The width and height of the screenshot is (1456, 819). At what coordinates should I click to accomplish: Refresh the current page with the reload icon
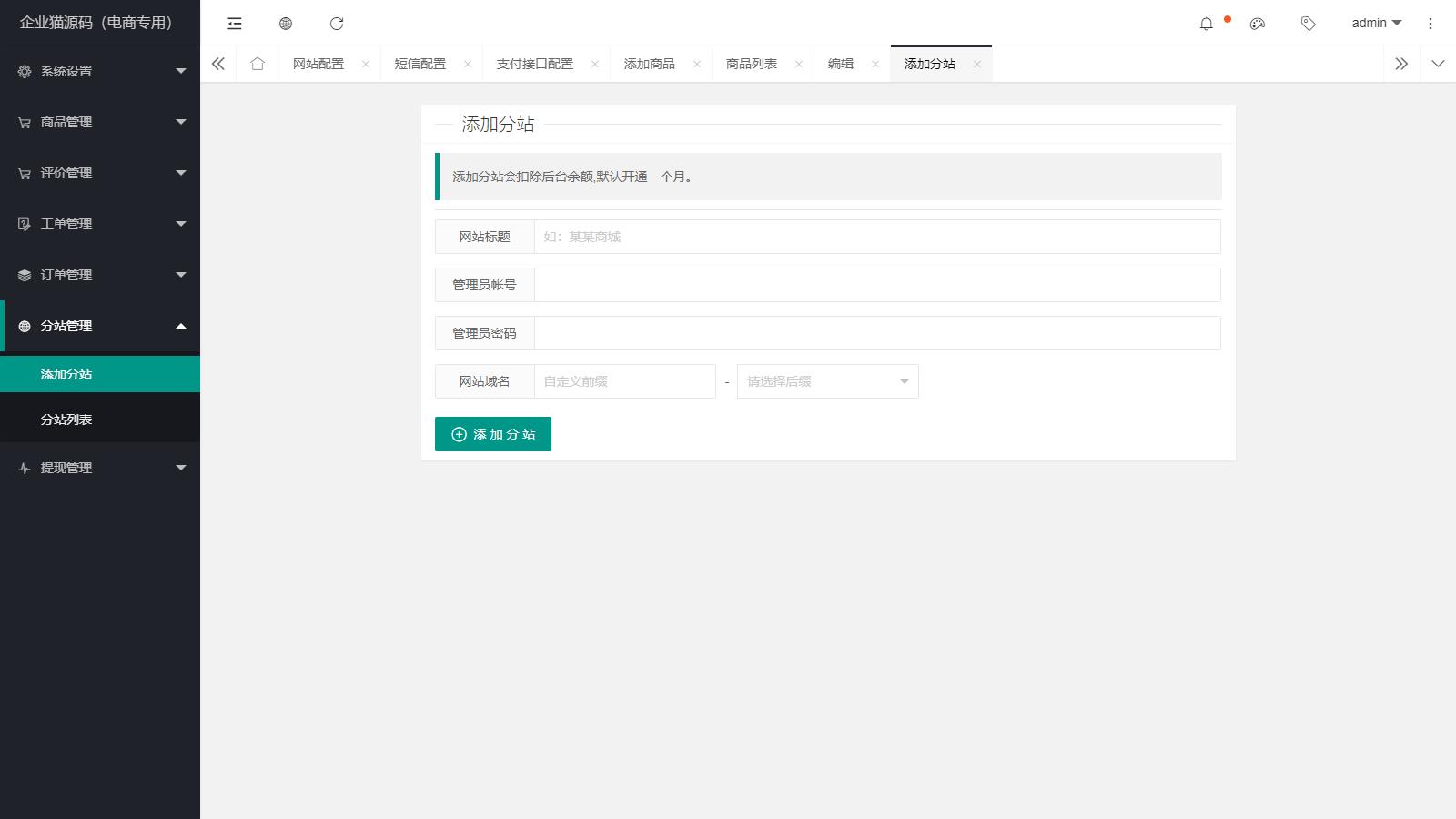(338, 24)
